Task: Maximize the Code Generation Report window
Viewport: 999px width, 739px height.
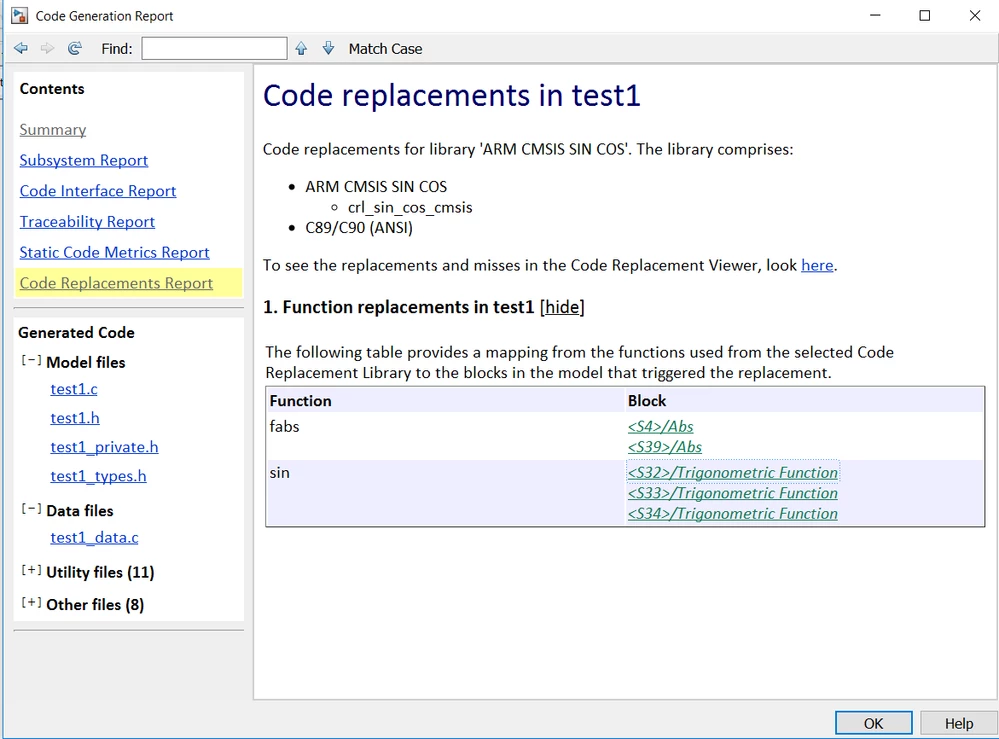Action: (x=924, y=16)
